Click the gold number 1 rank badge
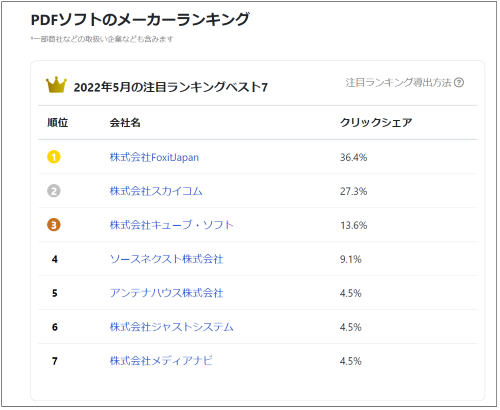500x410 pixels. coord(54,157)
